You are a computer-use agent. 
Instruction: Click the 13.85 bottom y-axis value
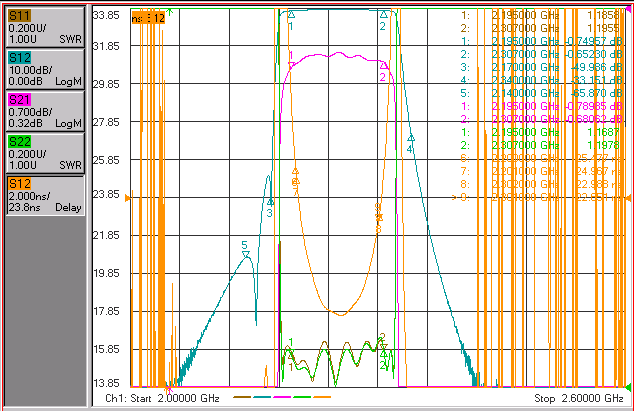(x=106, y=383)
